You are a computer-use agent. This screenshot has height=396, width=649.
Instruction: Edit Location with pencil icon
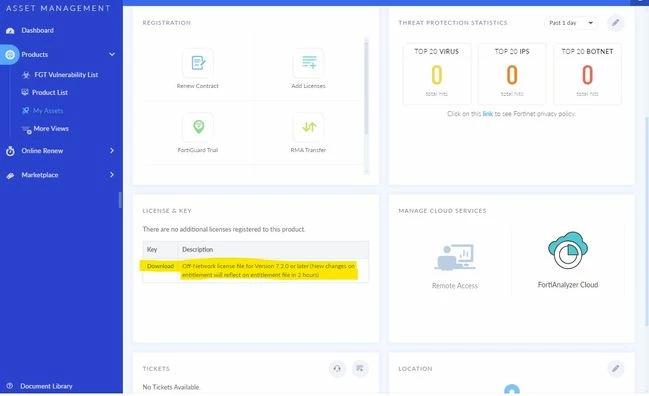tap(615, 368)
